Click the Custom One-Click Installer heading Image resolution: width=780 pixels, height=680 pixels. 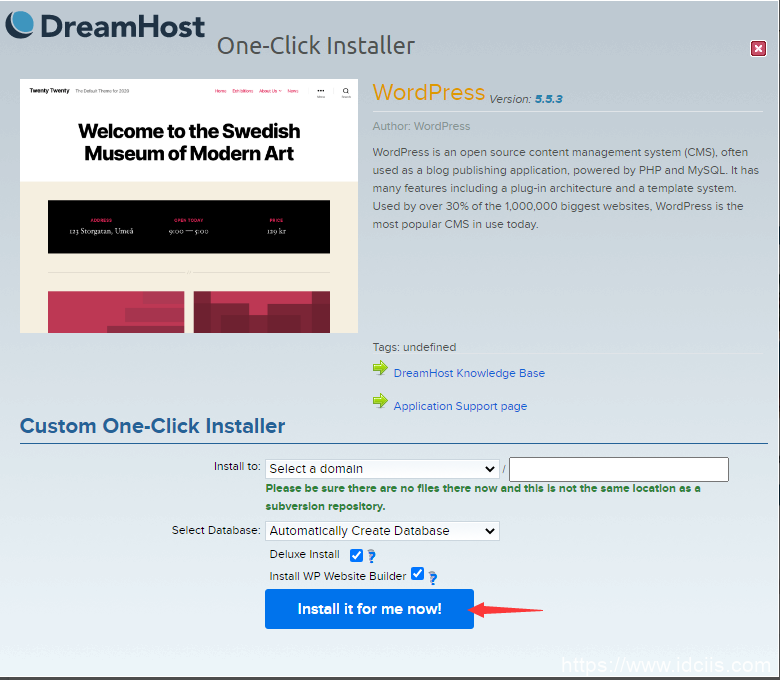152,426
